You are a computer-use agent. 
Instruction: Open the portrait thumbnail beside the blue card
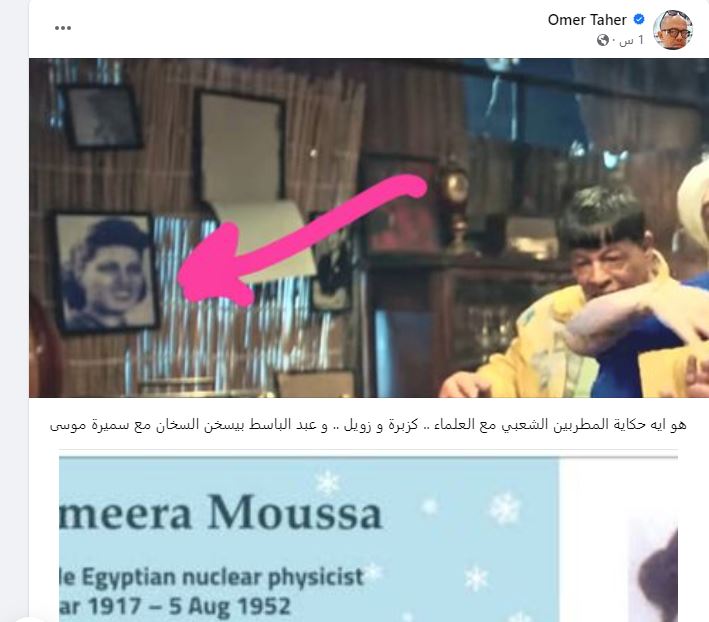[653, 570]
